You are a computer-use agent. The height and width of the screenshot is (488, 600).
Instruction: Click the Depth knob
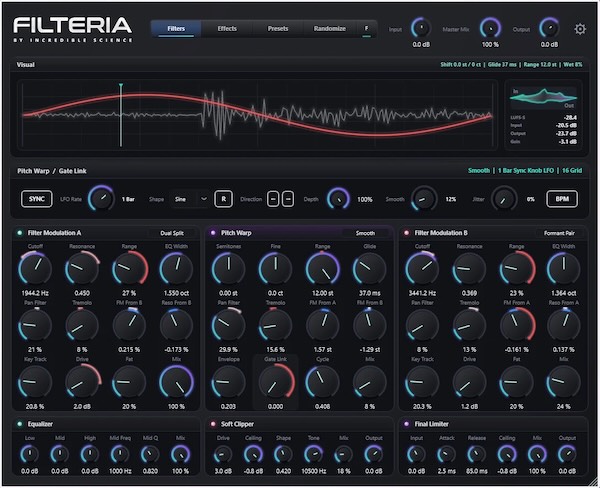(x=338, y=199)
